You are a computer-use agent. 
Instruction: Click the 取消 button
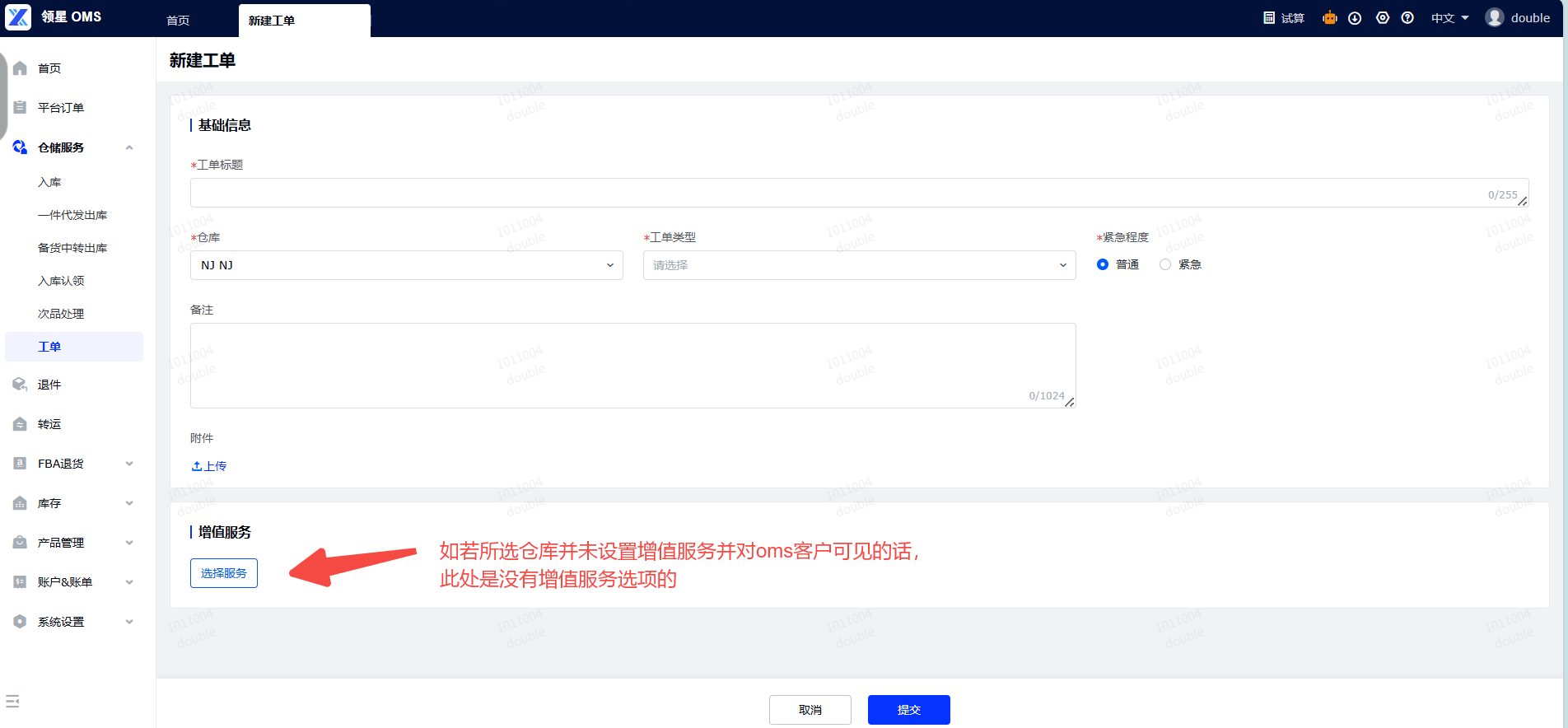click(x=810, y=710)
